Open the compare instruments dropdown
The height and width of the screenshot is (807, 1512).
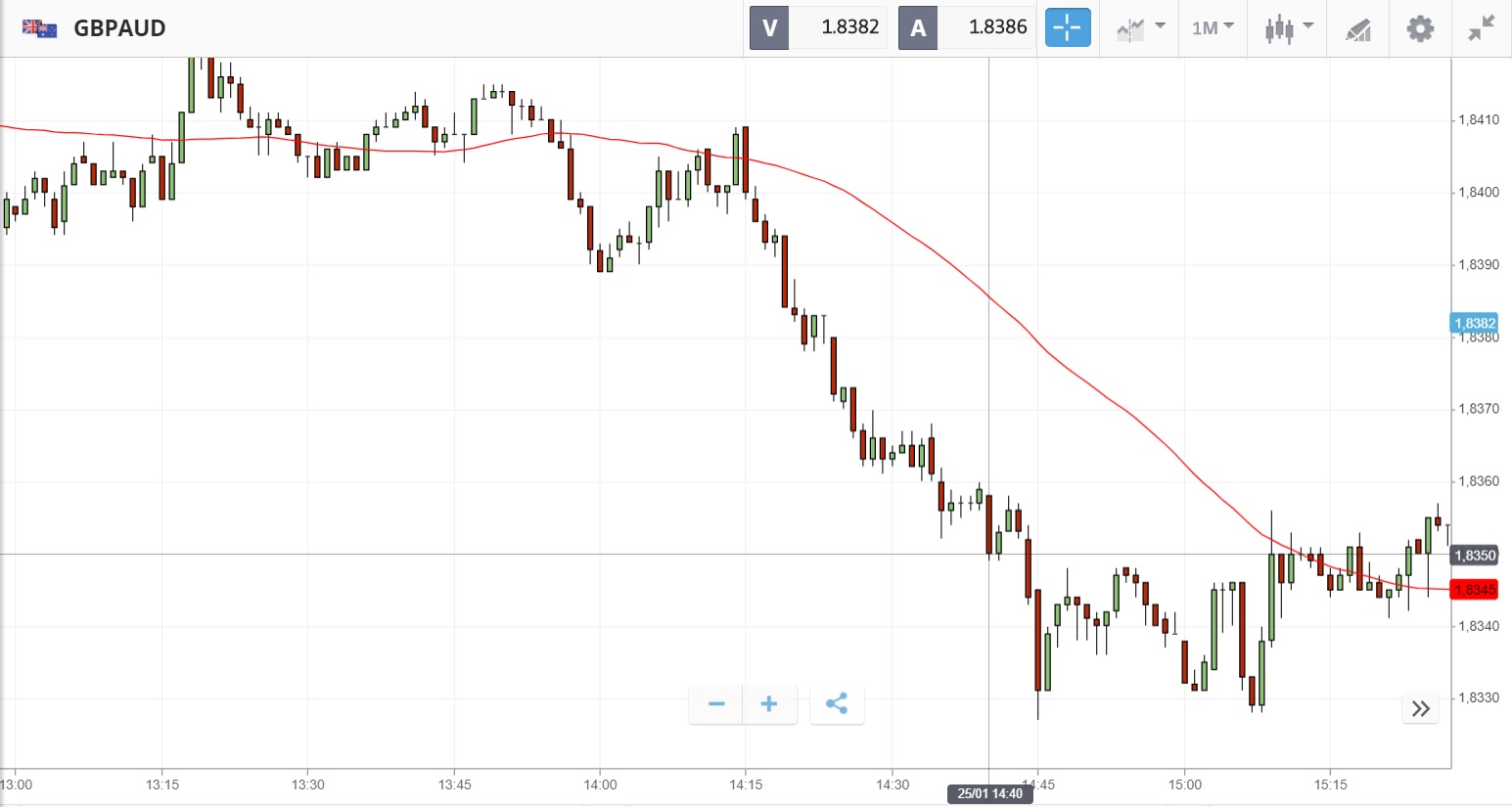(1140, 27)
